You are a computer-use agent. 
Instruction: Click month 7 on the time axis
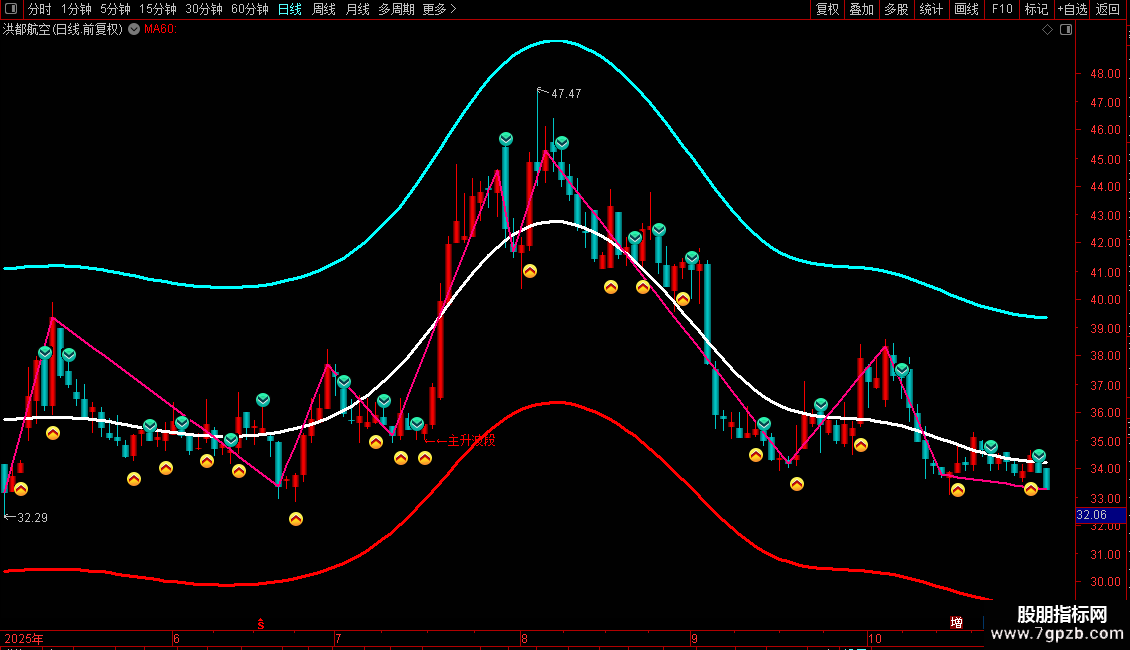pos(338,638)
